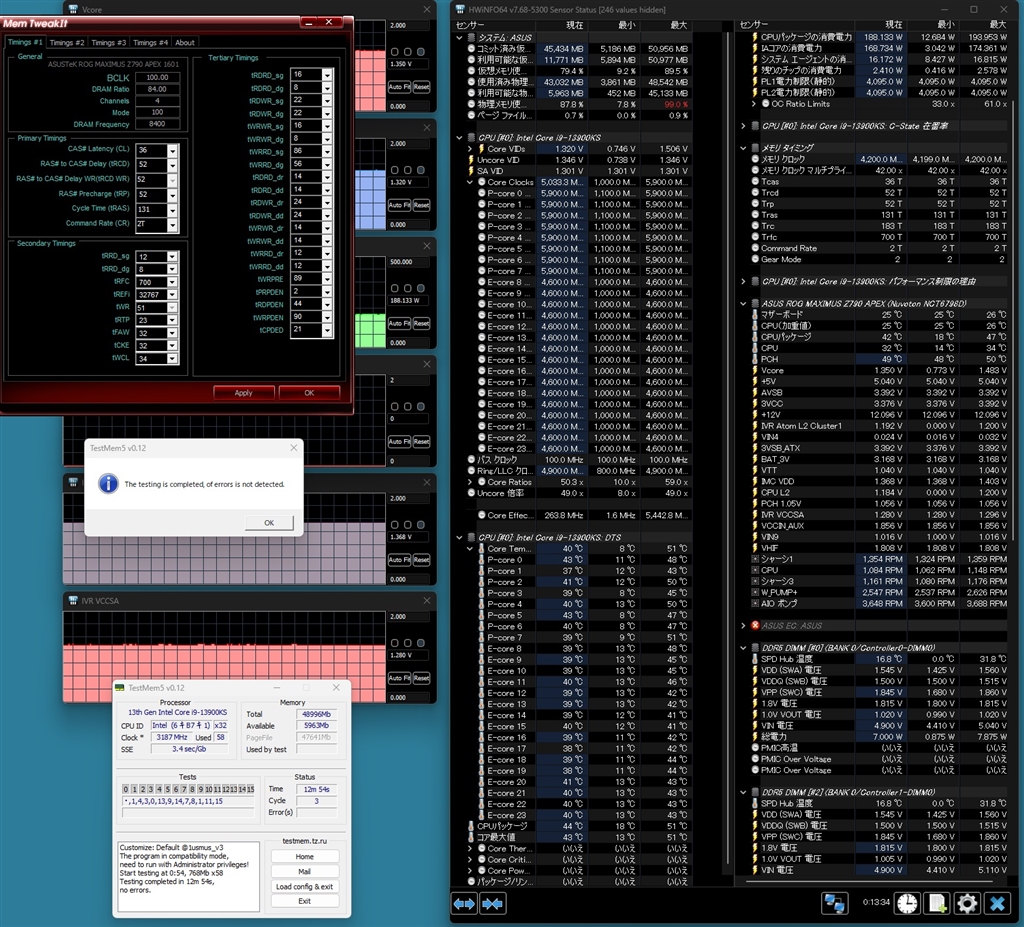Viewport: 1024px width, 927px height.
Task: Click OK in the TestMem5 completion dialog
Action: point(269,523)
